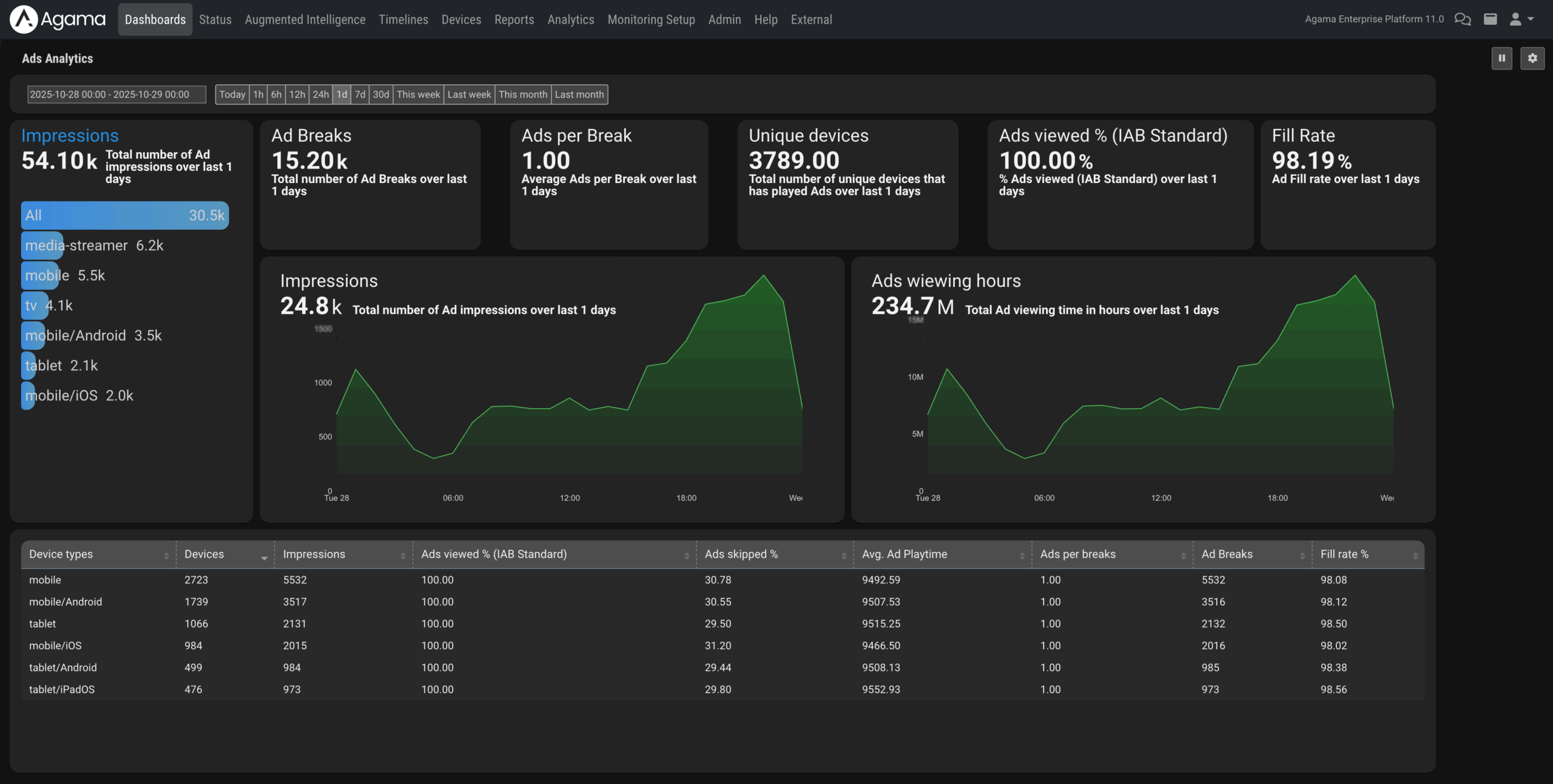This screenshot has height=784, width=1553.
Task: Open the Devices column sort dropdown
Action: pos(263,557)
